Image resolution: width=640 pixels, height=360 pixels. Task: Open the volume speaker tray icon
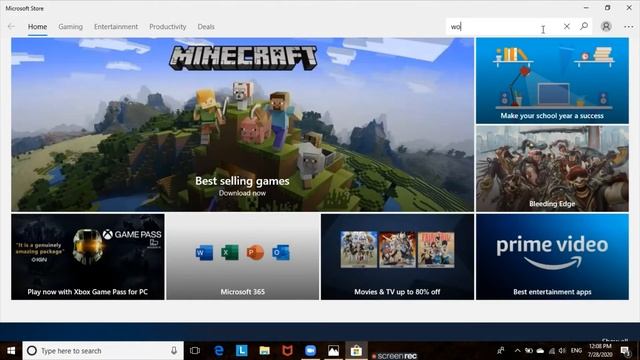pyautogui.click(x=562, y=351)
